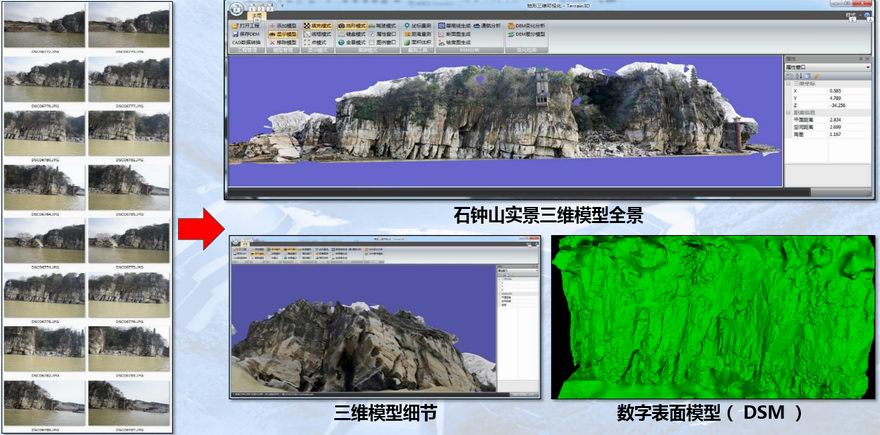Click the X value 0.385
880x435 pixels.
pos(835,91)
